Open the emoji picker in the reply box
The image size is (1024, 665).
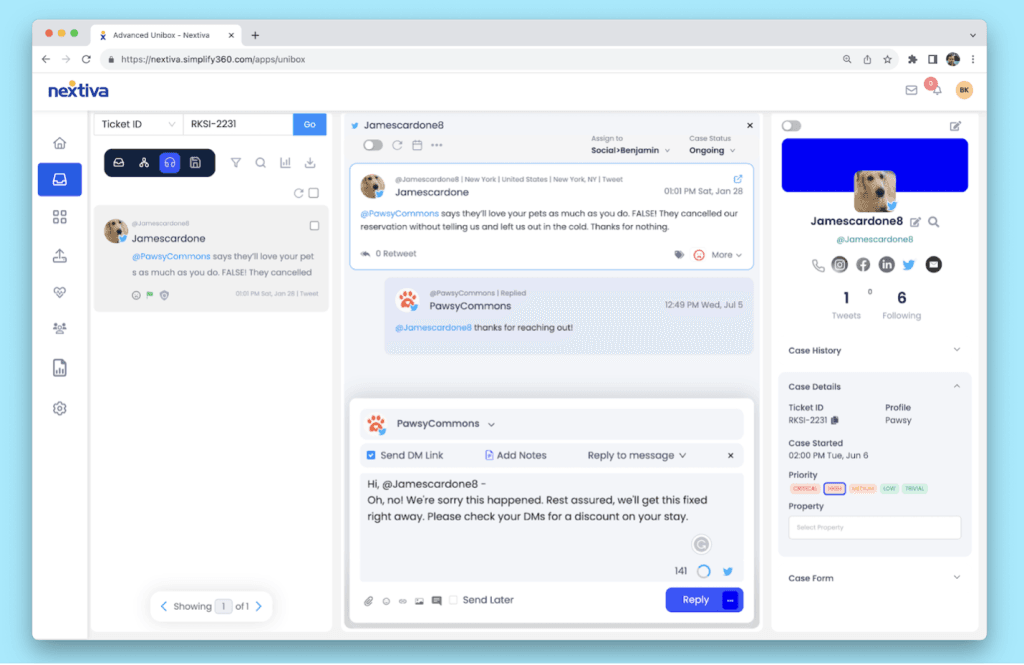pos(386,600)
